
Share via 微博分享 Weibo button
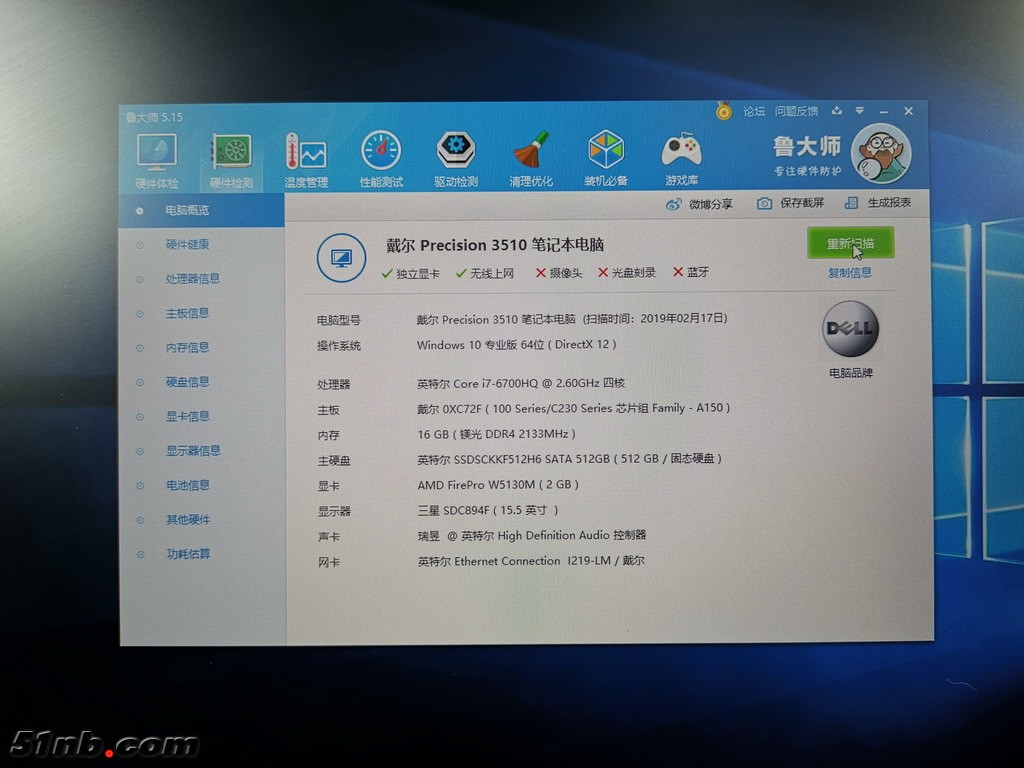699,204
